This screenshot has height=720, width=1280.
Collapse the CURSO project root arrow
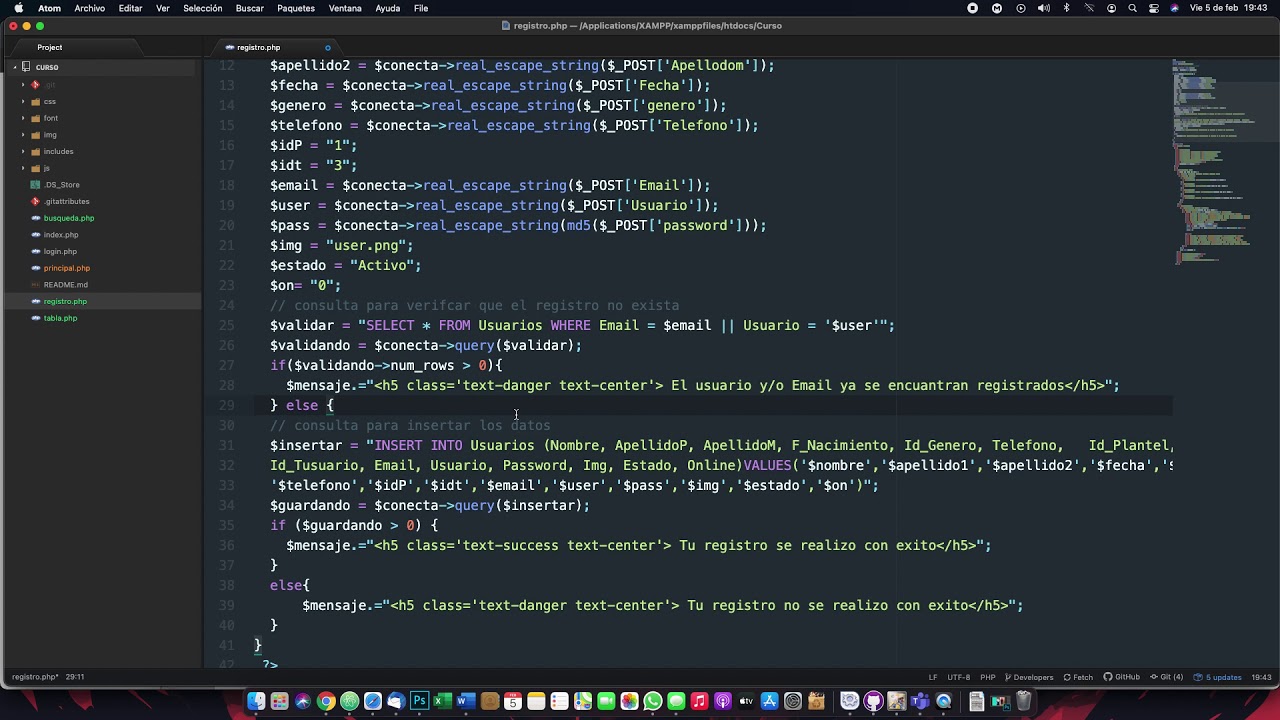(14, 67)
